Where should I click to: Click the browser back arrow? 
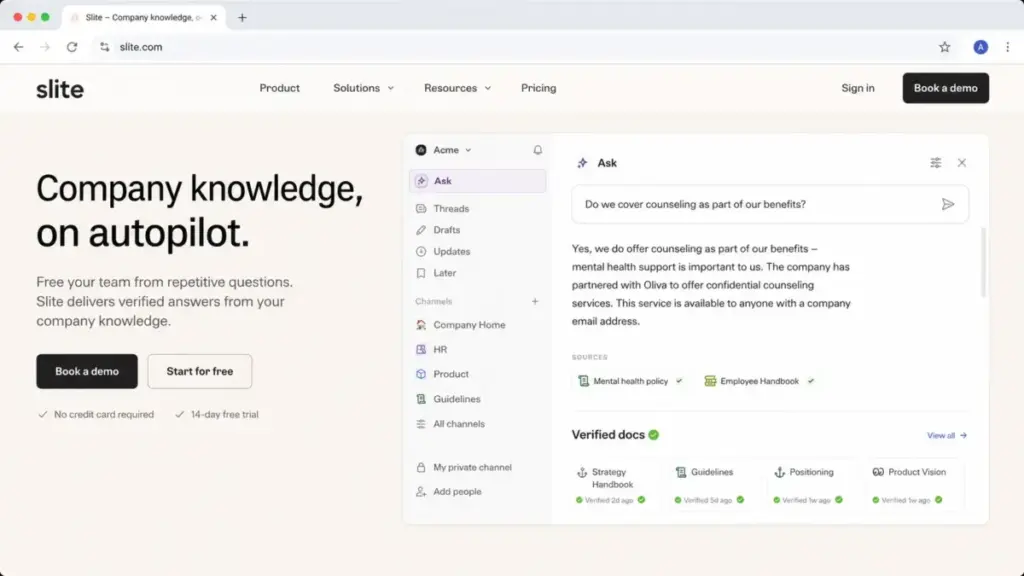coord(18,47)
